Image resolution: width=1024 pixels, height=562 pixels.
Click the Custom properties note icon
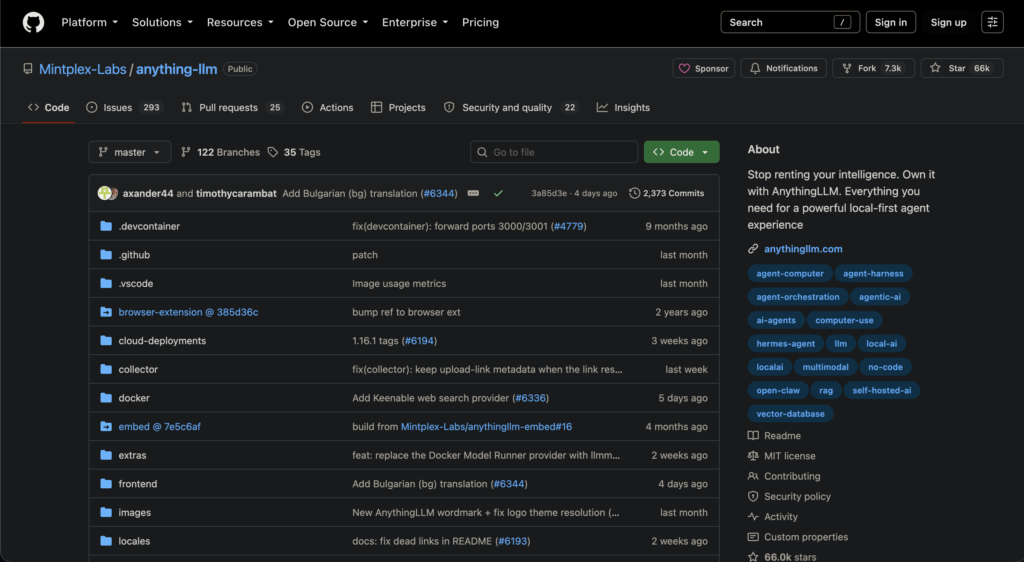coord(753,537)
